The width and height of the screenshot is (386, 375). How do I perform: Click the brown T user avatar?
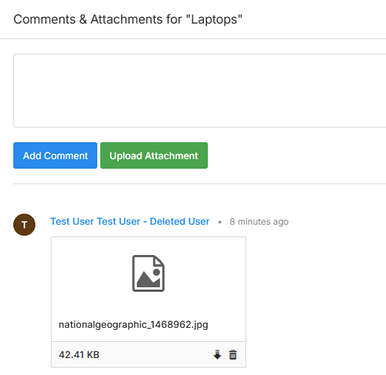[24, 225]
